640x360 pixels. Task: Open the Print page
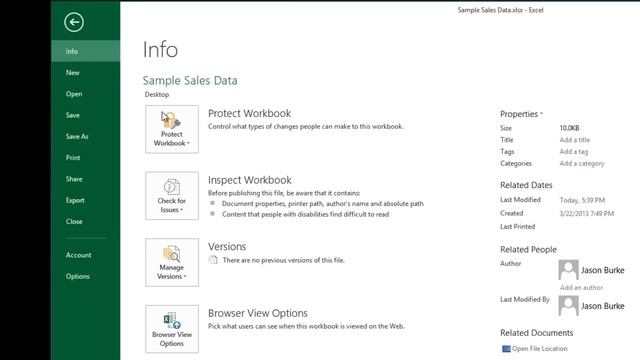(x=86, y=158)
